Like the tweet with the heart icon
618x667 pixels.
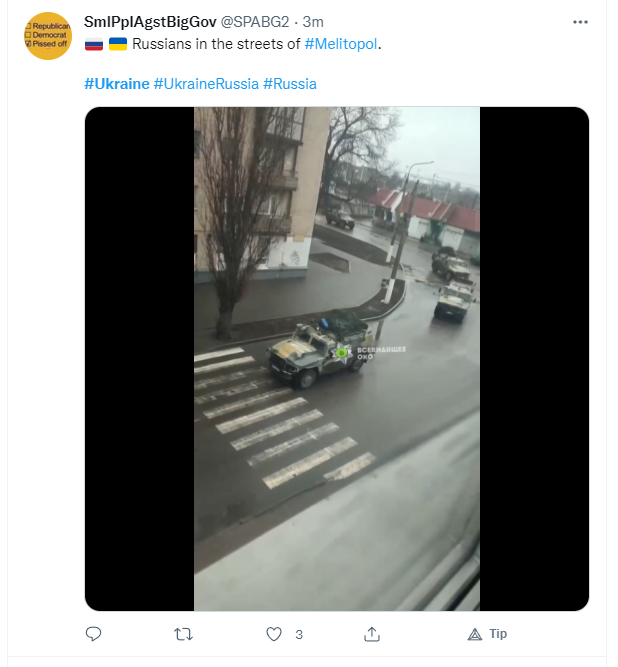click(273, 634)
